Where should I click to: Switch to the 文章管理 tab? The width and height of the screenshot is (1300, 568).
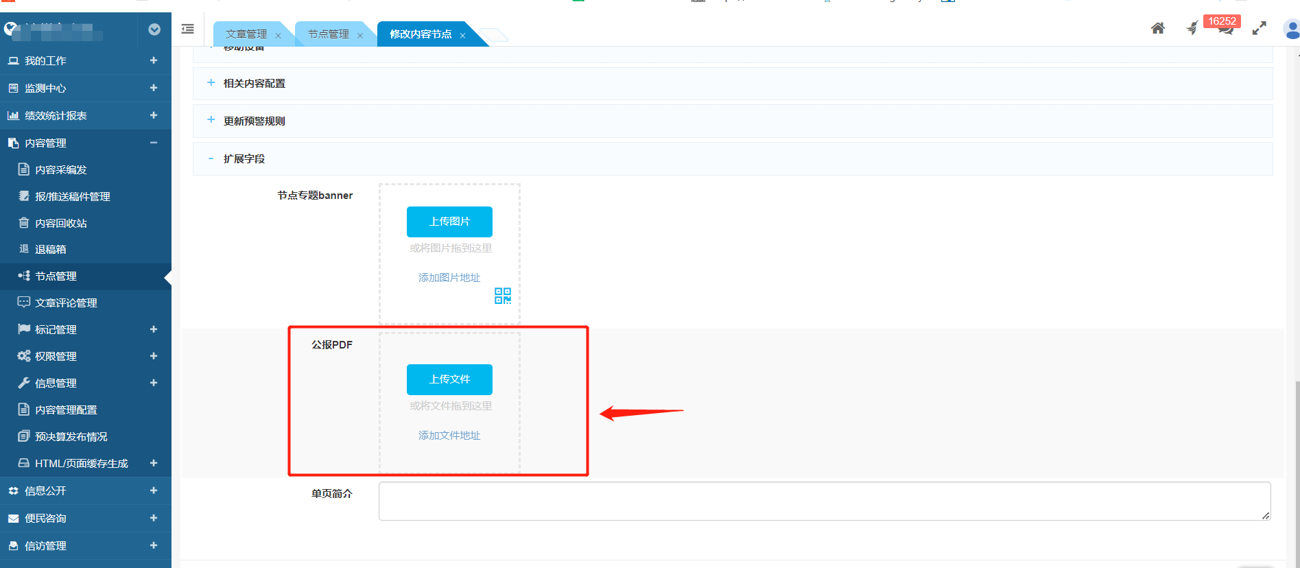pyautogui.click(x=246, y=34)
